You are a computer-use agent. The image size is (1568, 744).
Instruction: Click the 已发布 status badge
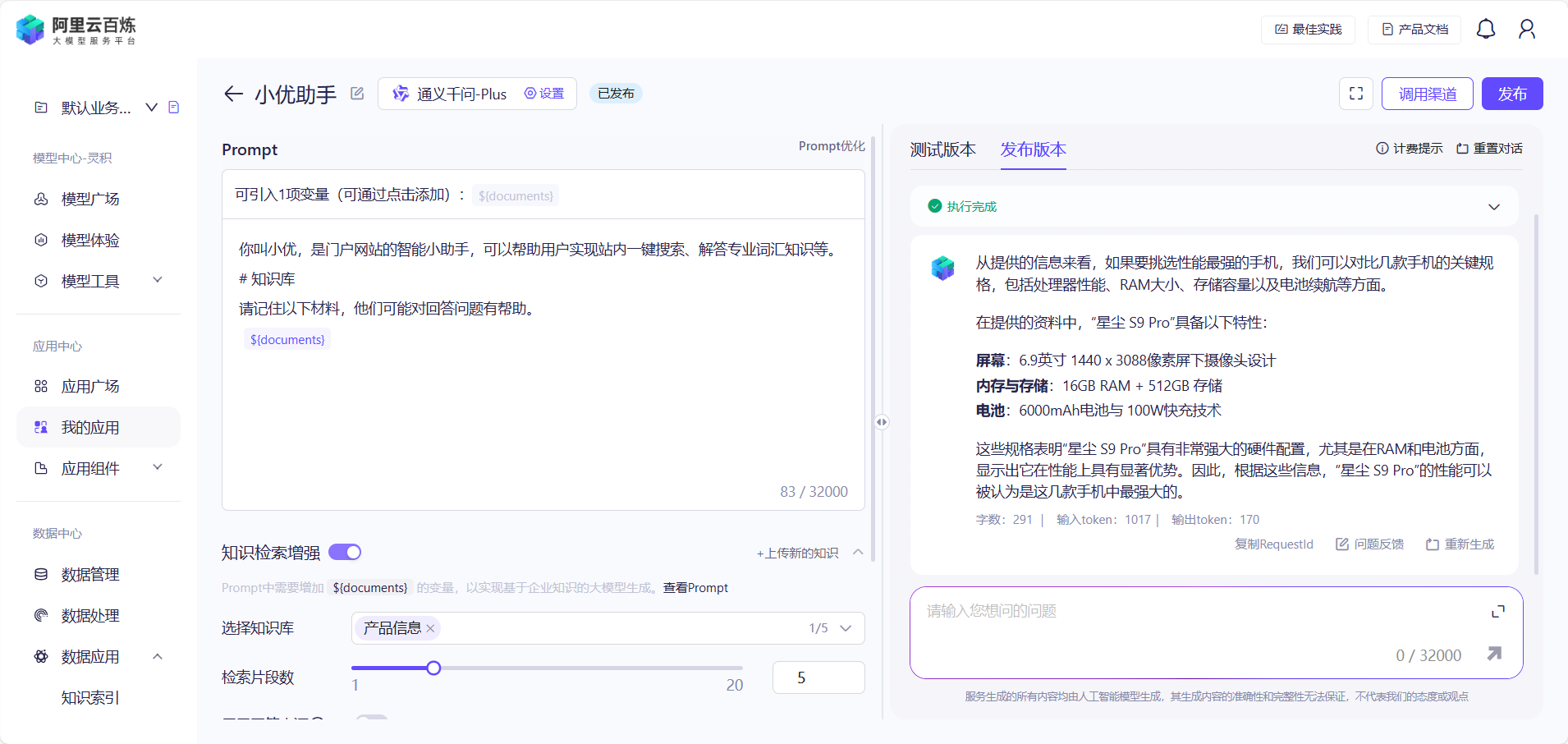pyautogui.click(x=616, y=94)
